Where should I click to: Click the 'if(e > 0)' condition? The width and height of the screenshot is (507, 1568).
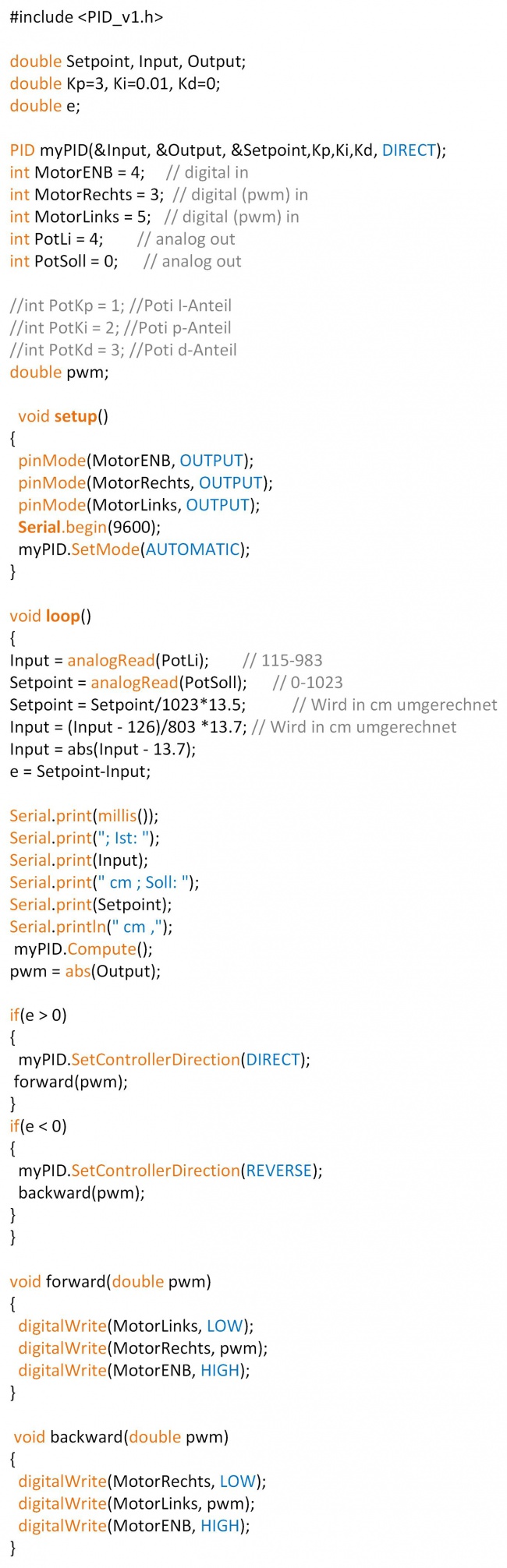[x=37, y=1015]
